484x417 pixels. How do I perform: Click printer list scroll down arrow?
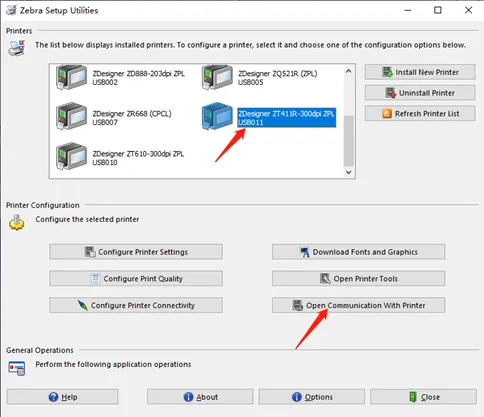[x=349, y=172]
